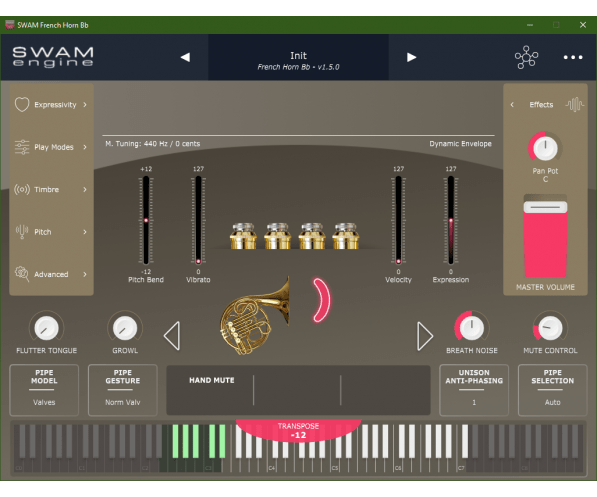Click the Effects waveform icon
This screenshot has height=497, width=597.
[x=575, y=104]
